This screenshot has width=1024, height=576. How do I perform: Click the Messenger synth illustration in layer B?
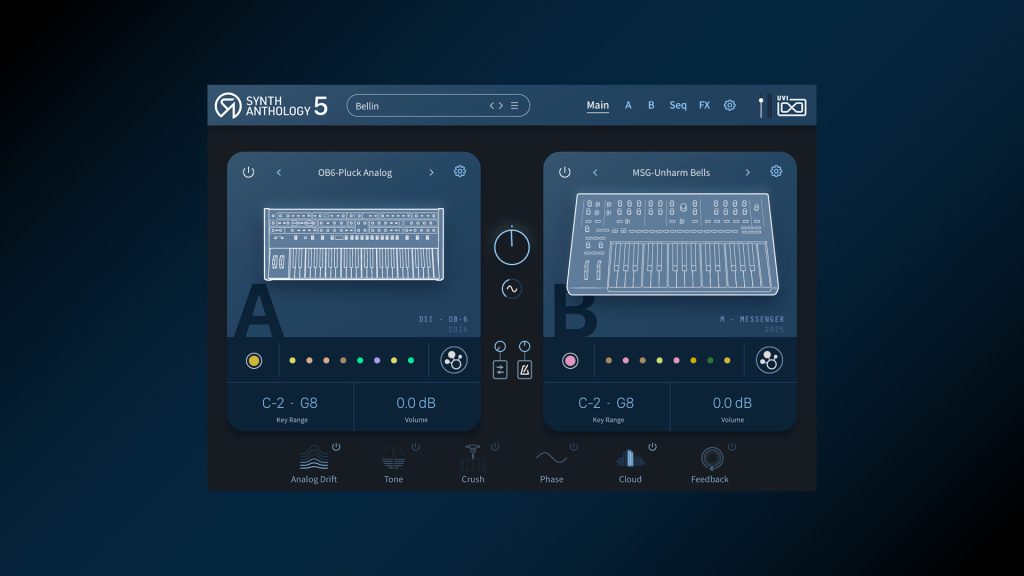point(673,244)
